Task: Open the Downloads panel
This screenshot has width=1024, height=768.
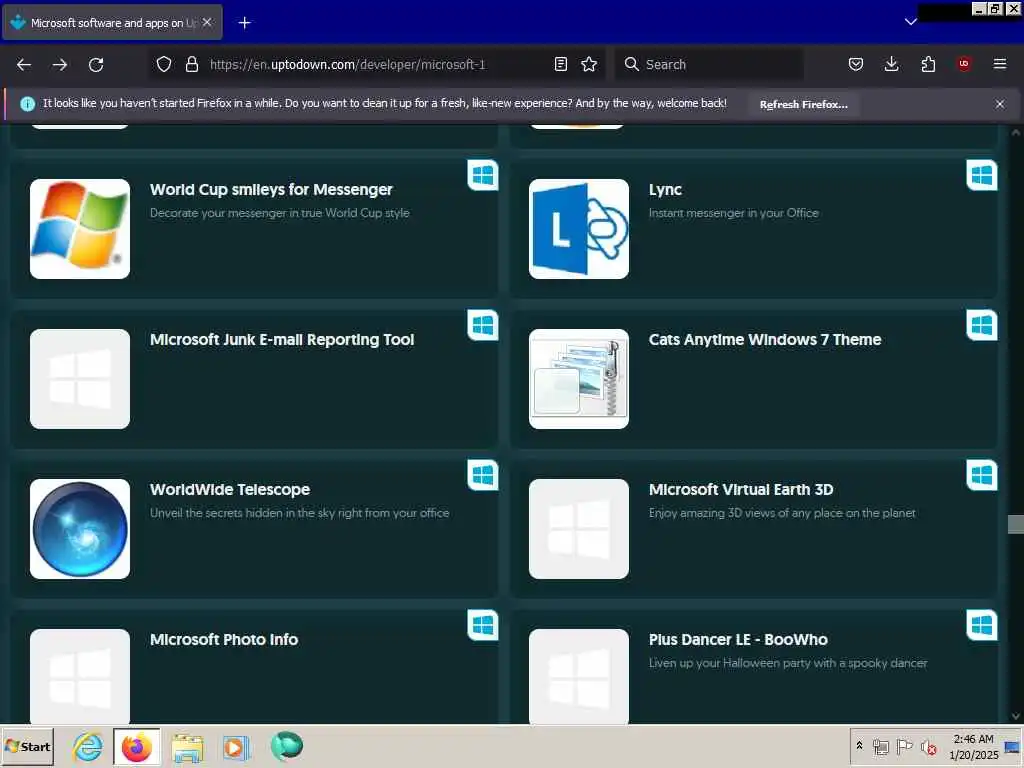Action: point(891,64)
